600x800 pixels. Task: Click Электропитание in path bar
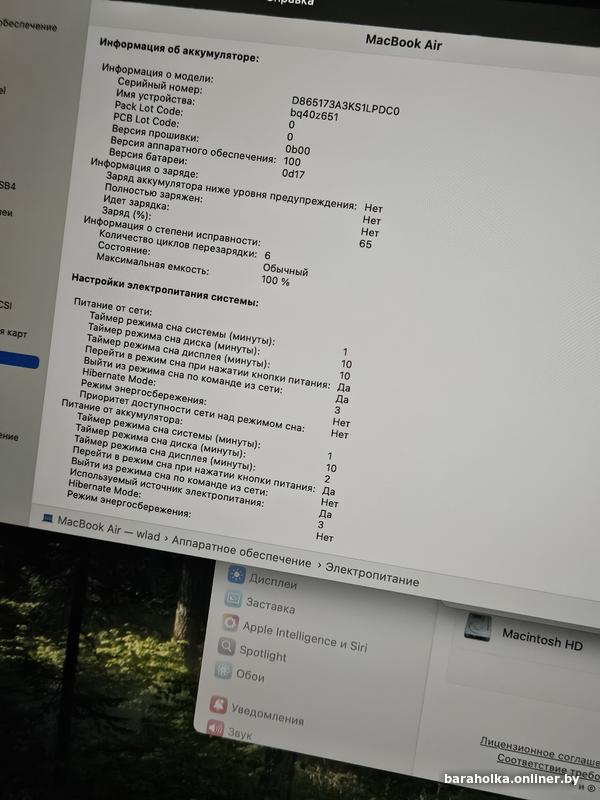click(x=372, y=573)
